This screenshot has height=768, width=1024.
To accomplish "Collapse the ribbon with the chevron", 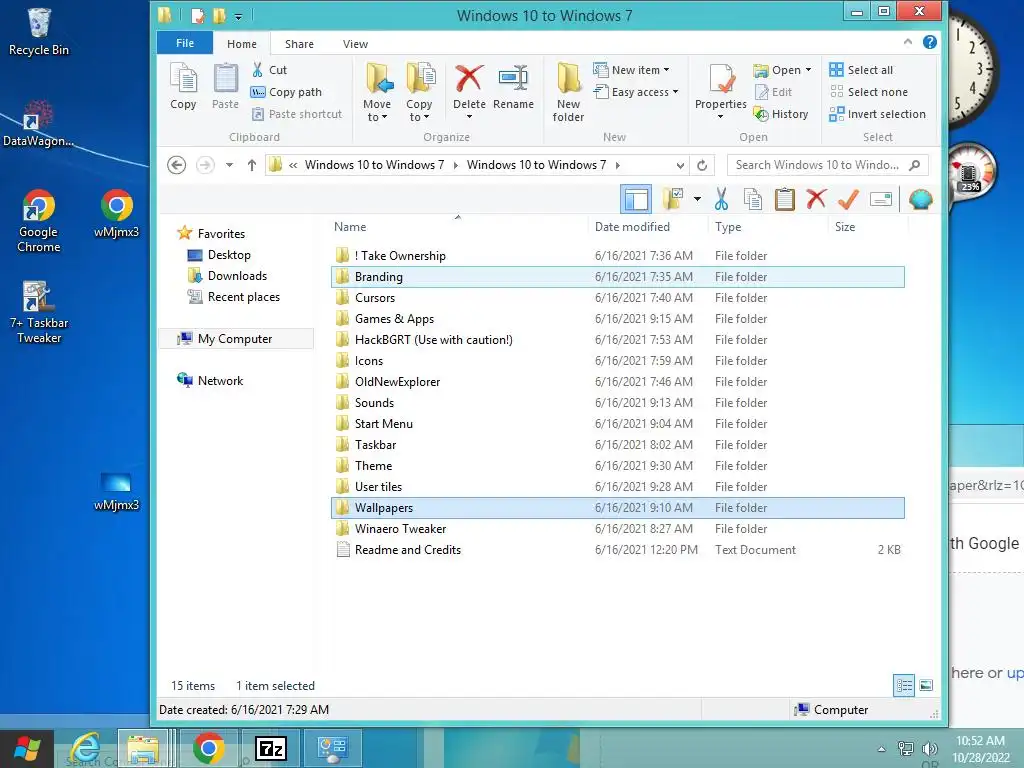I will (908, 42).
